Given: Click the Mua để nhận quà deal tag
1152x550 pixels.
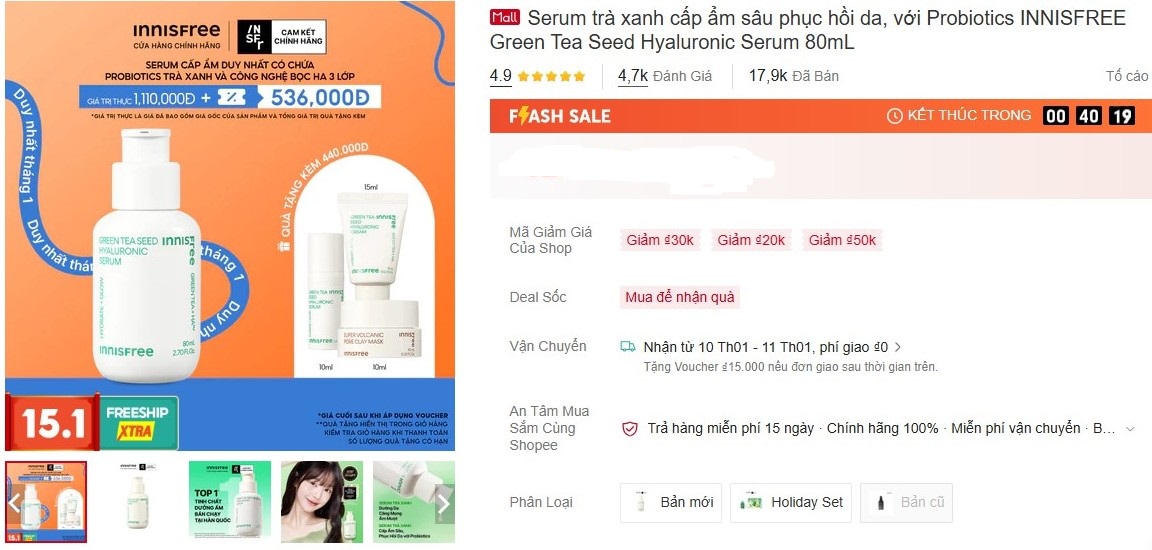Looking at the screenshot, I should (680, 297).
